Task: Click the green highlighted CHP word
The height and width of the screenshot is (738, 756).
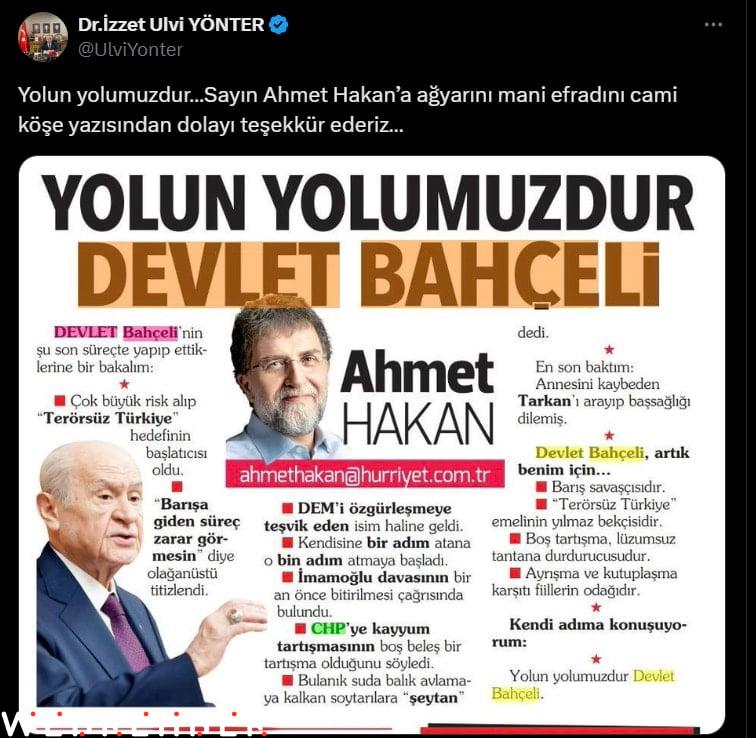Action: pyautogui.click(x=328, y=629)
